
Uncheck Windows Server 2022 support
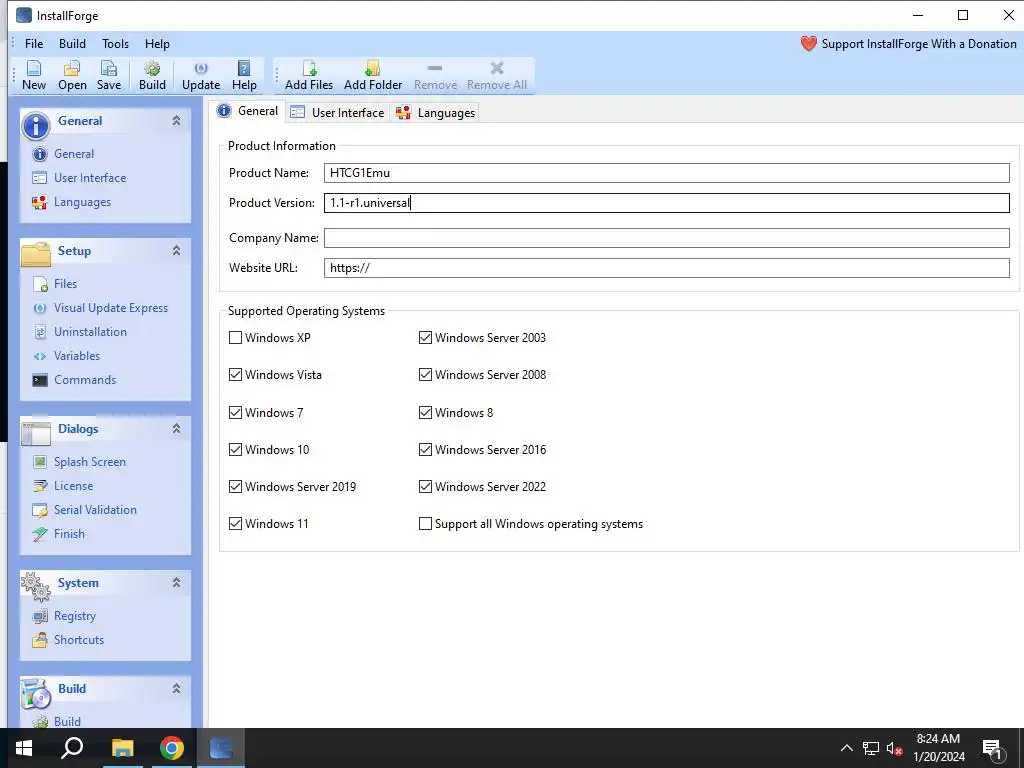425,487
